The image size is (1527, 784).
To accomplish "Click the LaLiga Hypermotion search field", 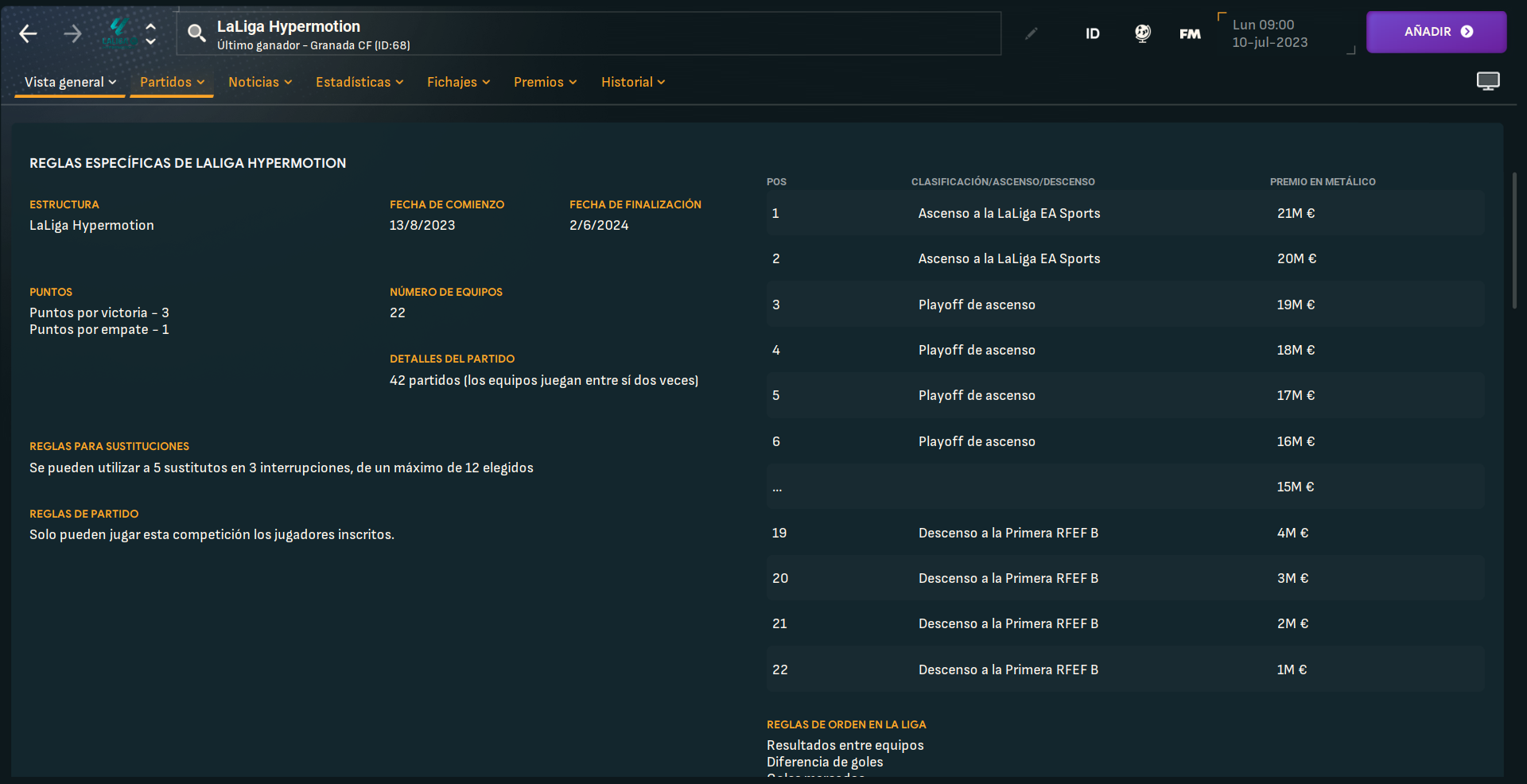I will 589,33.
